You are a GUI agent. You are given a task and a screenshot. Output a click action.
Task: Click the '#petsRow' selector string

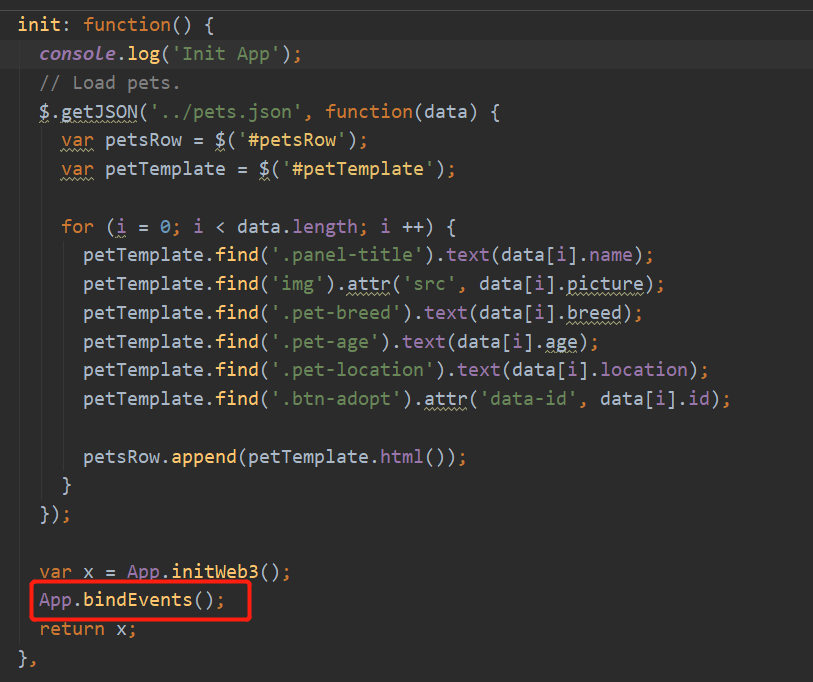coord(299,140)
